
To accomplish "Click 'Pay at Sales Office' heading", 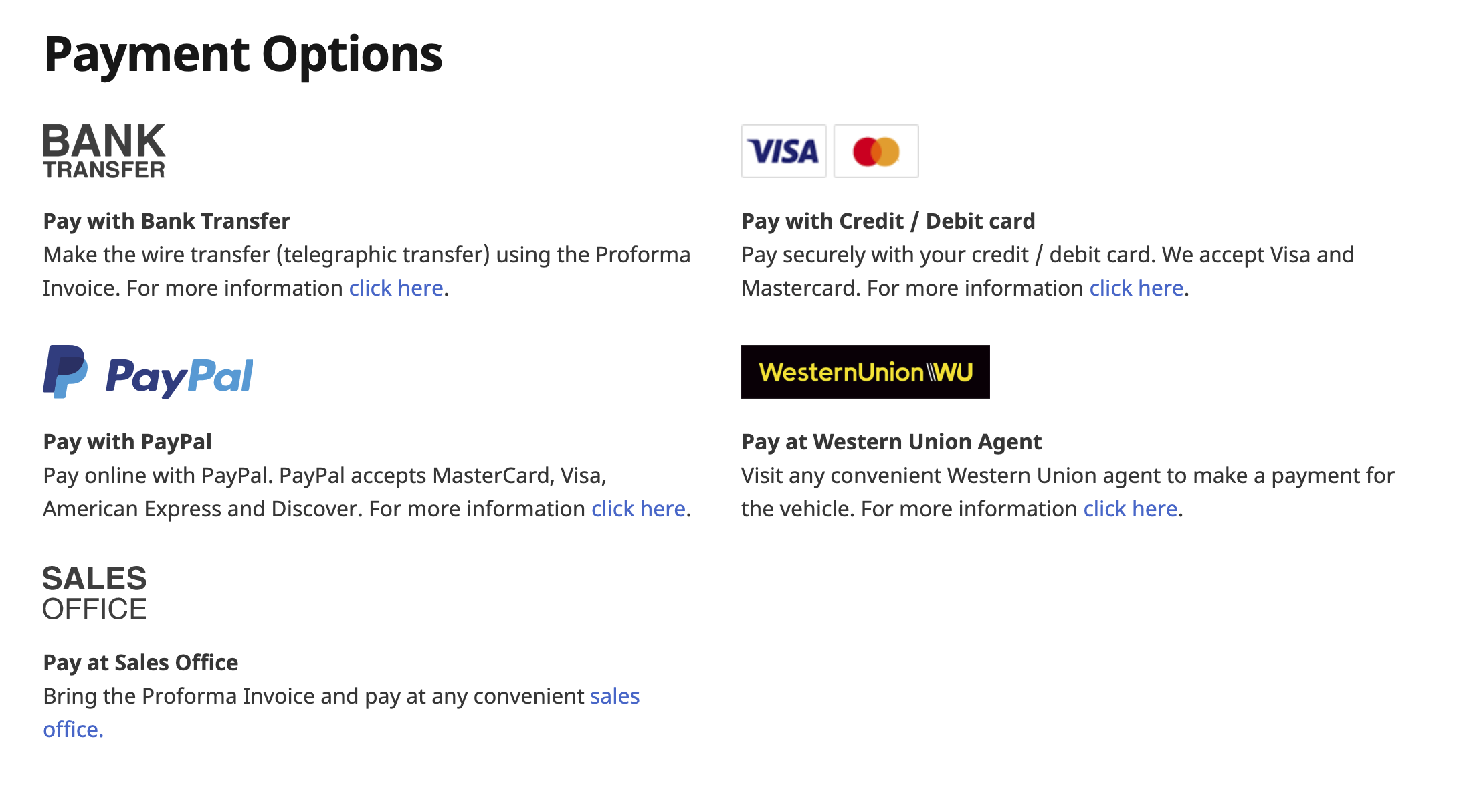I will pyautogui.click(x=140, y=663).
